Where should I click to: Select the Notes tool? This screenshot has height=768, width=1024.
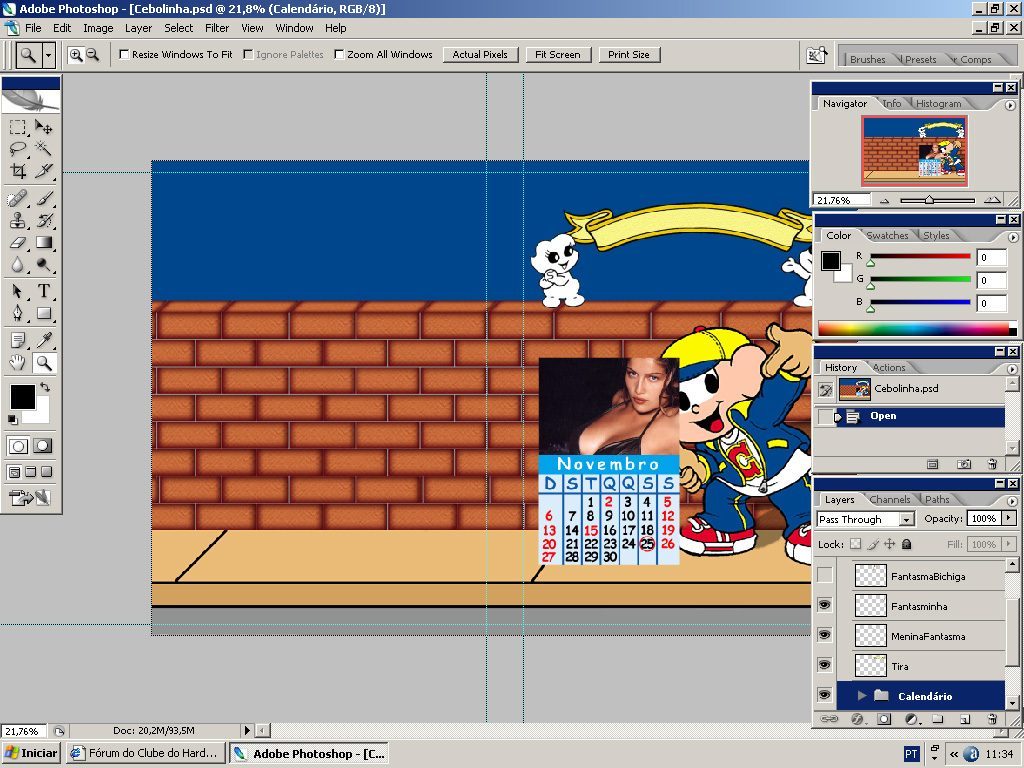point(18,340)
